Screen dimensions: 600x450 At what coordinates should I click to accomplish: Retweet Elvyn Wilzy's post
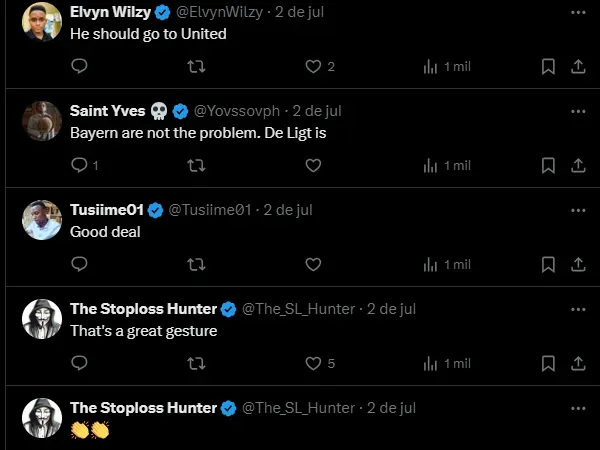pos(197,66)
